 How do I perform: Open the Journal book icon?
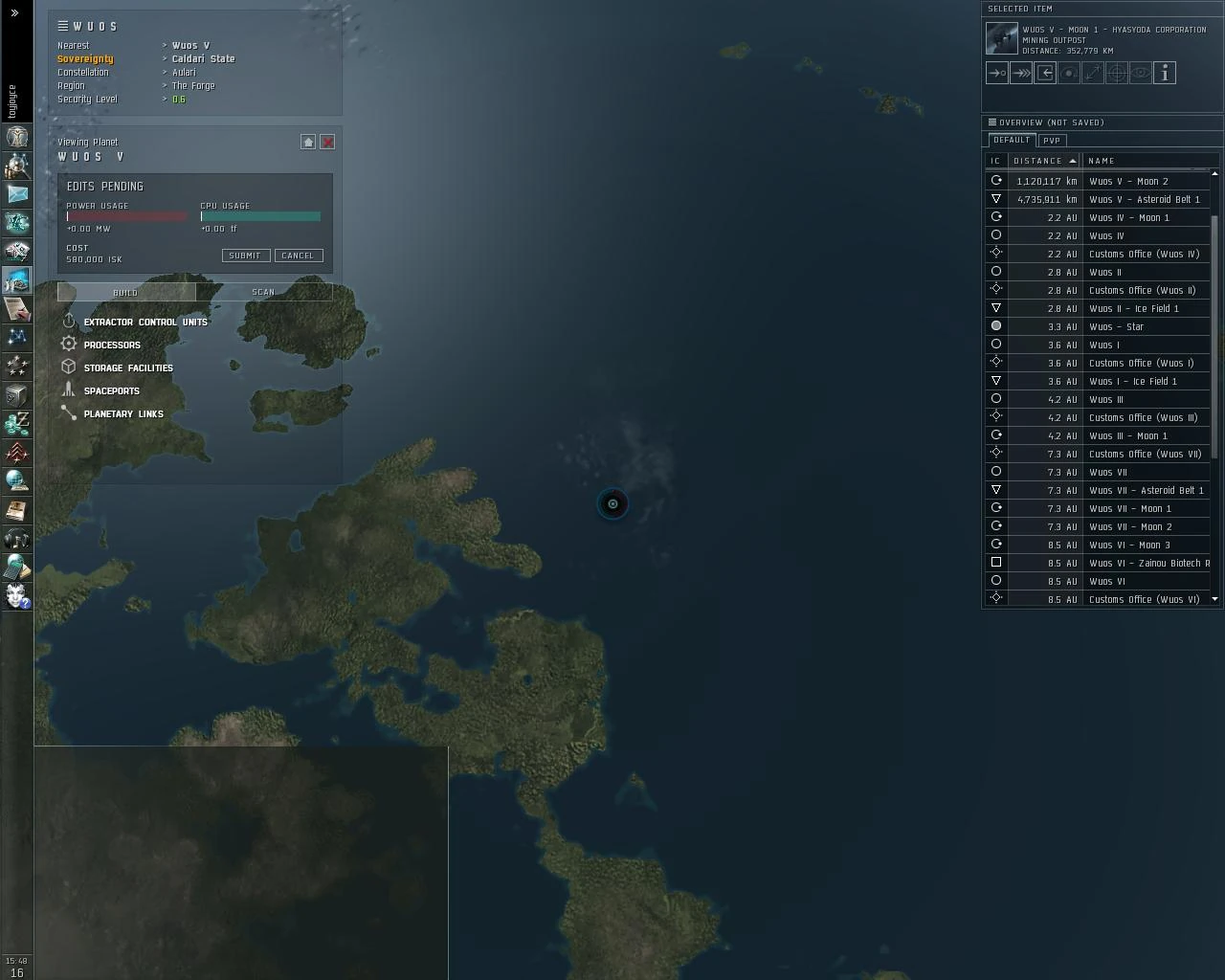point(17,510)
